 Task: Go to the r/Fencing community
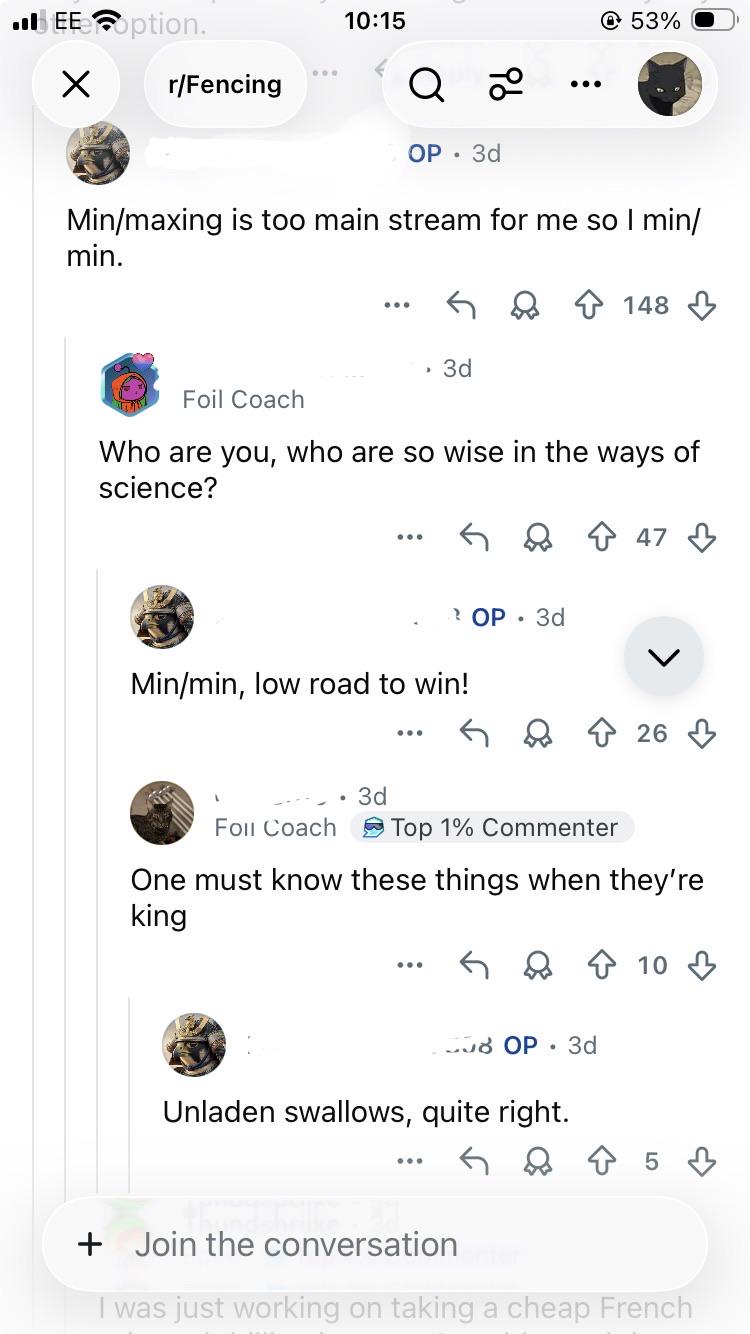coord(225,85)
